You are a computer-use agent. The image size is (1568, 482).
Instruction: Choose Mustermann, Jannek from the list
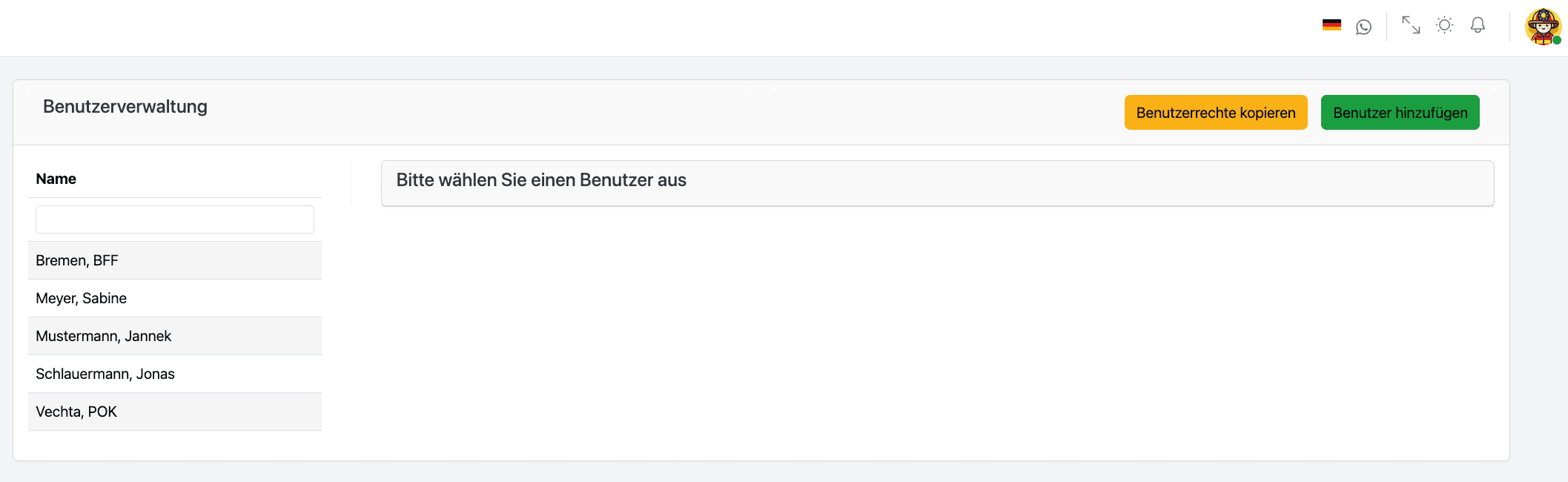pyautogui.click(x=104, y=336)
